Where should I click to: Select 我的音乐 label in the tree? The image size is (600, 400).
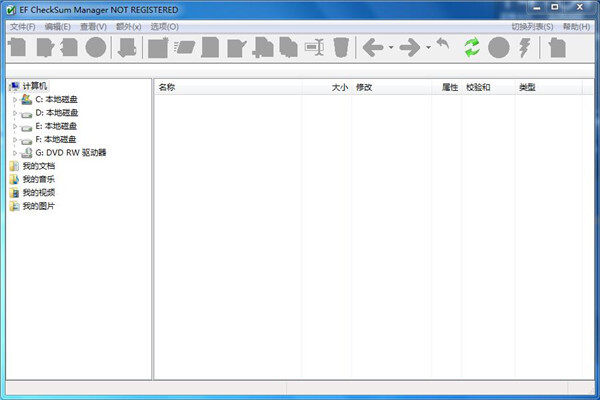[x=39, y=179]
